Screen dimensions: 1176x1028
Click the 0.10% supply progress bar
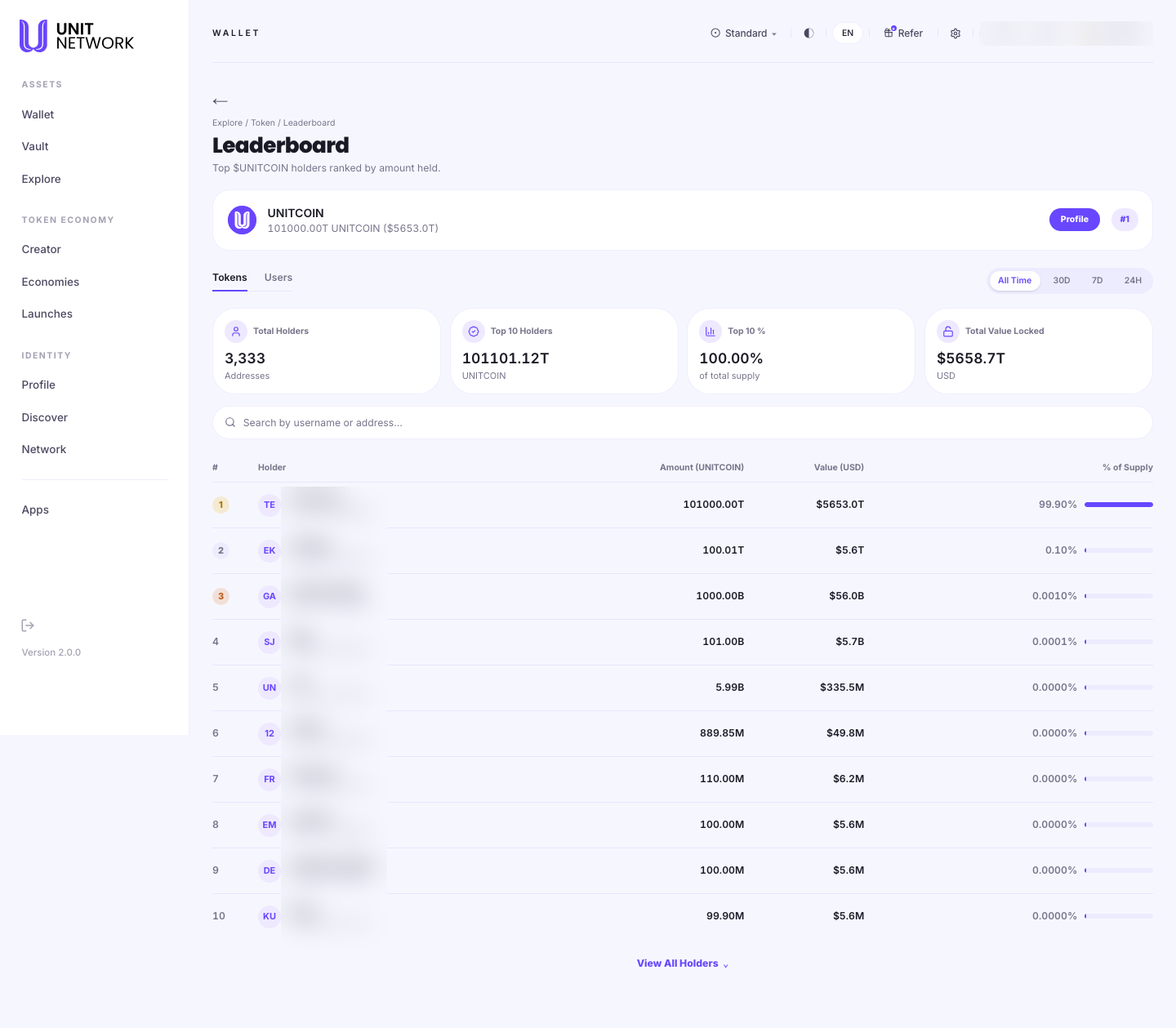(1119, 550)
